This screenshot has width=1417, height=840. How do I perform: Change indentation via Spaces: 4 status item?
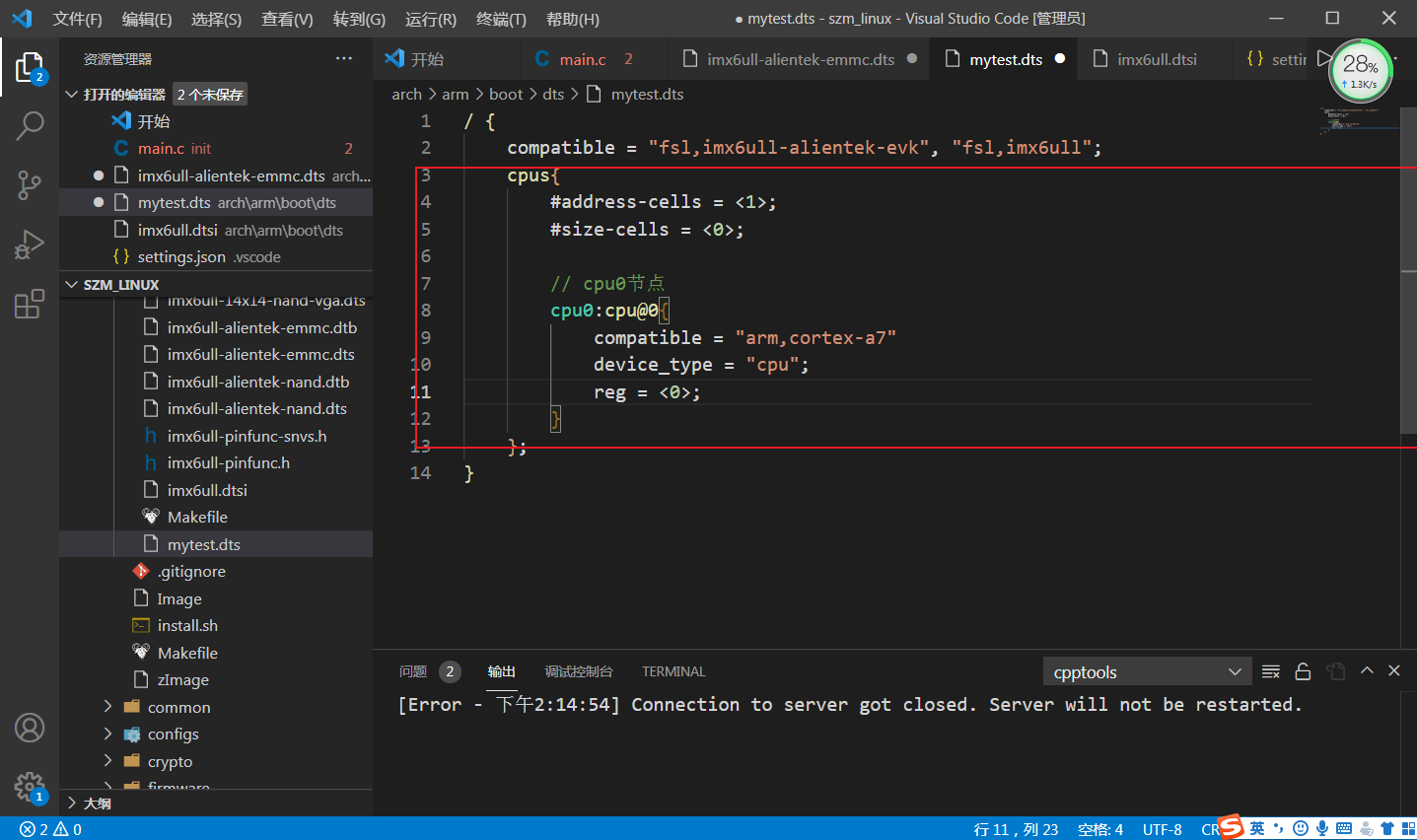(x=1100, y=829)
